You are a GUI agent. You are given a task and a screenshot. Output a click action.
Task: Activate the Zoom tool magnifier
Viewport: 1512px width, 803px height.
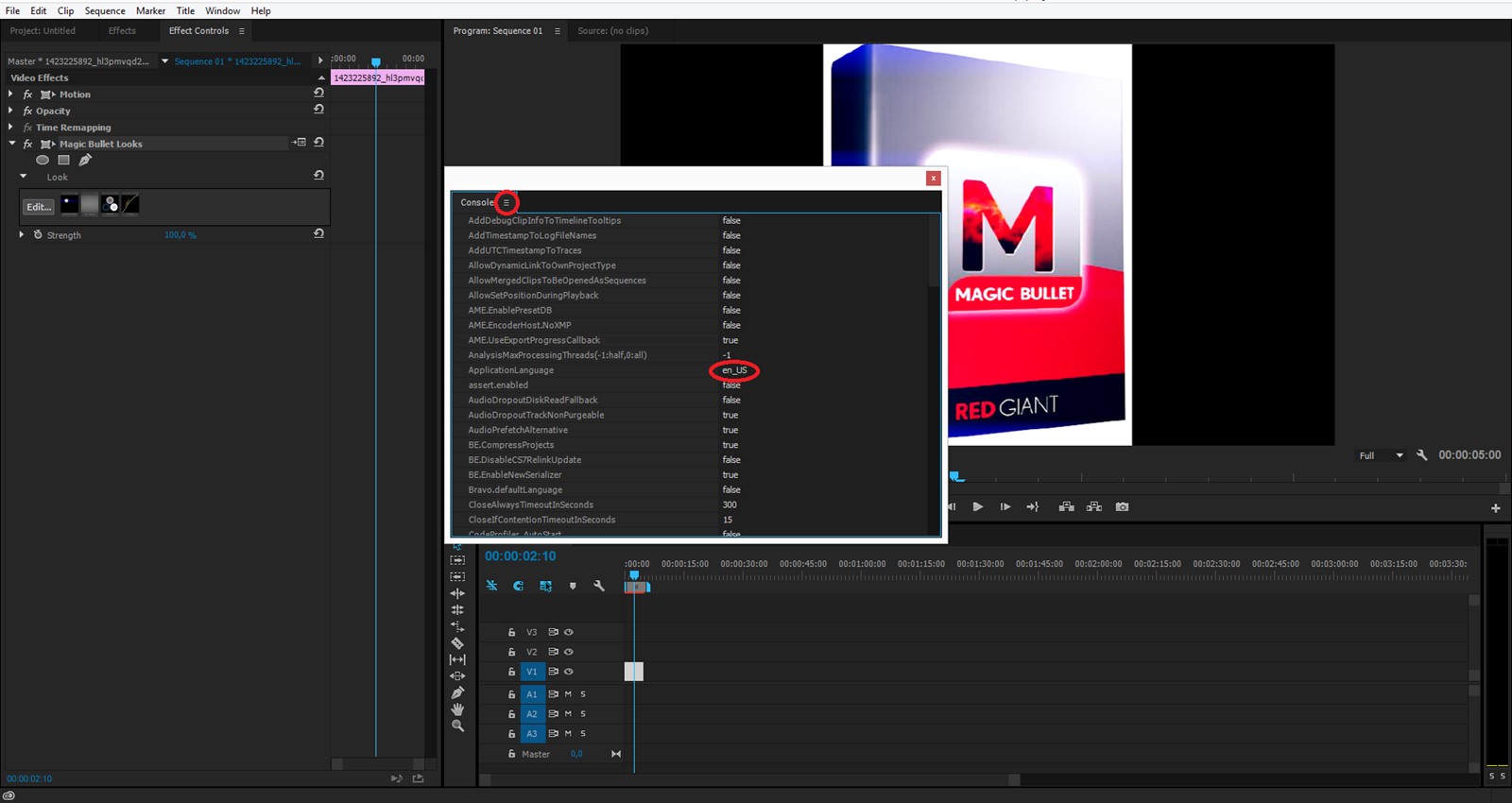(457, 726)
